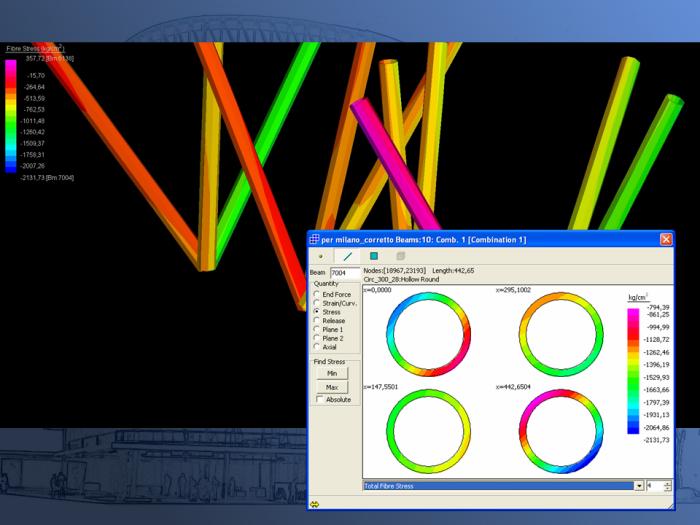Select the node dot icon in dialog toolbar
Viewport: 700px width, 525px height.
(x=321, y=256)
